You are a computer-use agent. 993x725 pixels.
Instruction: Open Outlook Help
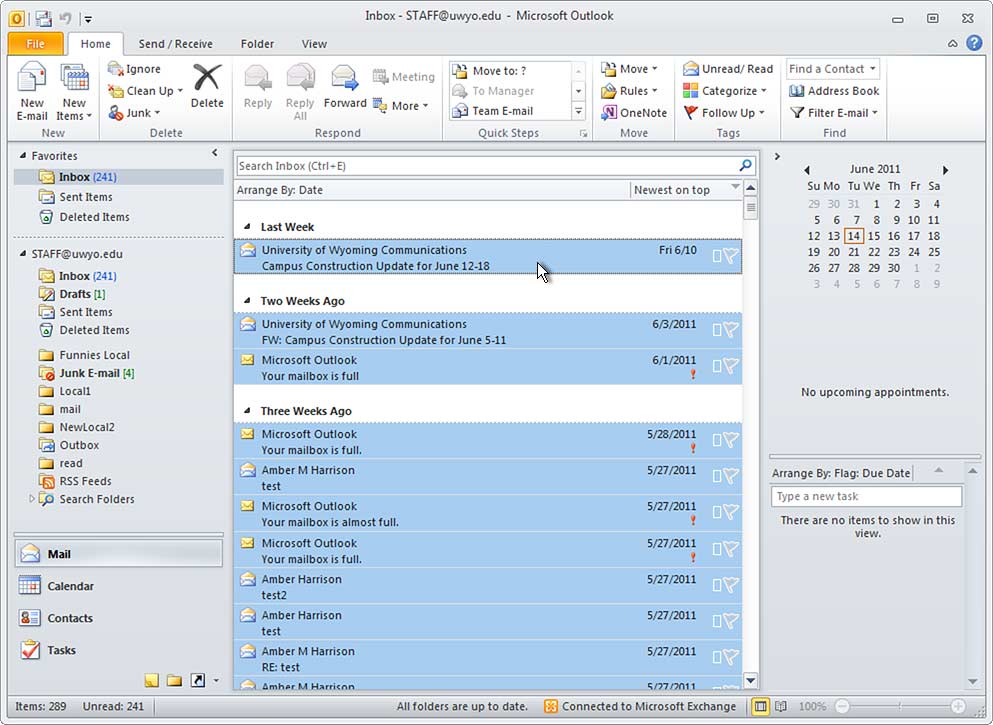tap(974, 42)
